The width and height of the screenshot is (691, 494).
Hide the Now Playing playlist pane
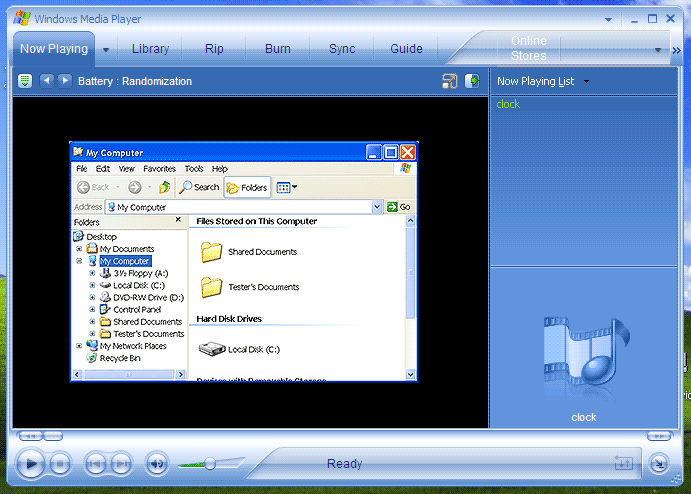click(x=472, y=81)
